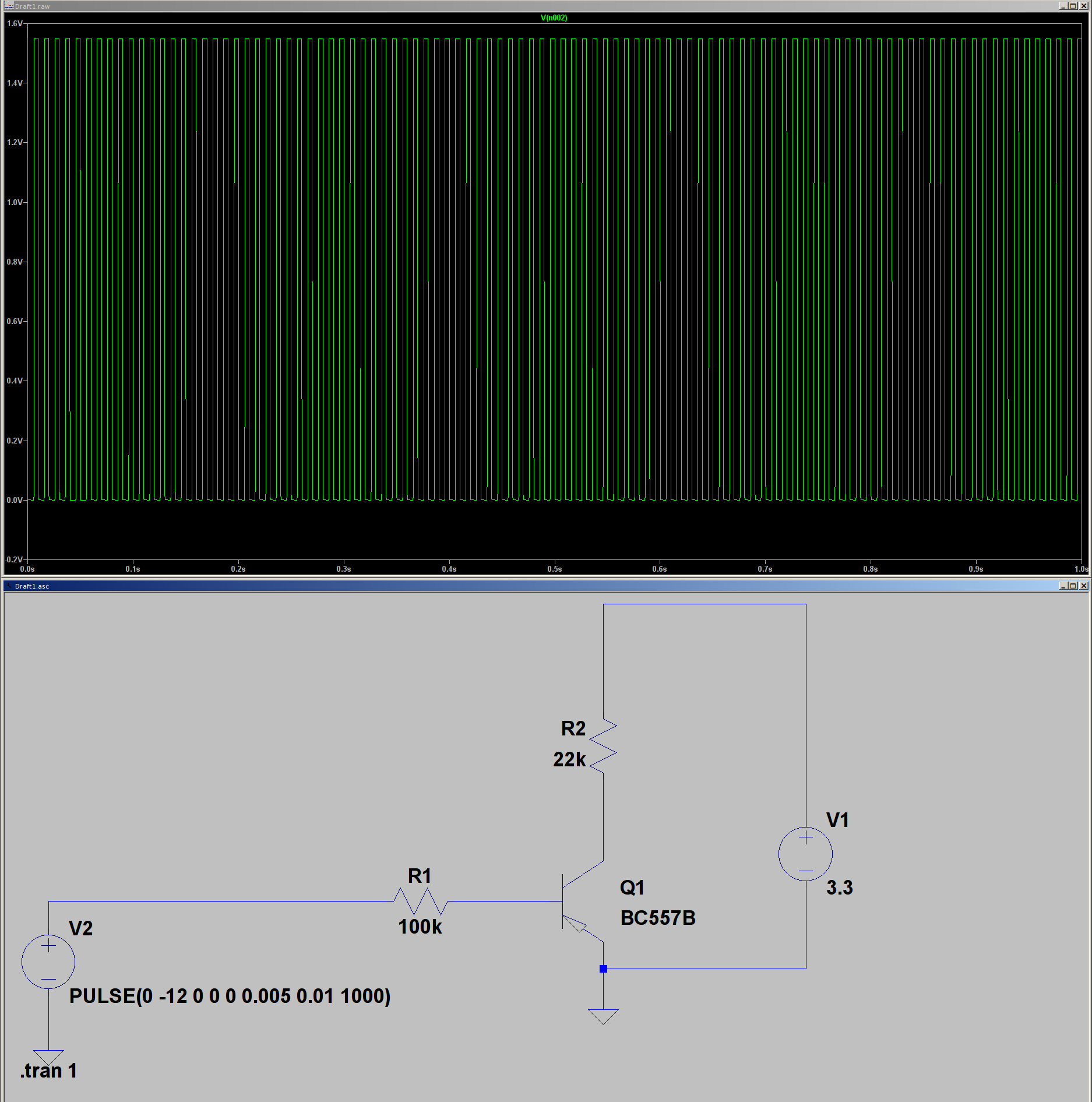Image resolution: width=1092 pixels, height=1102 pixels.
Task: Click the 1.4V vertical axis label
Action: [x=15, y=83]
